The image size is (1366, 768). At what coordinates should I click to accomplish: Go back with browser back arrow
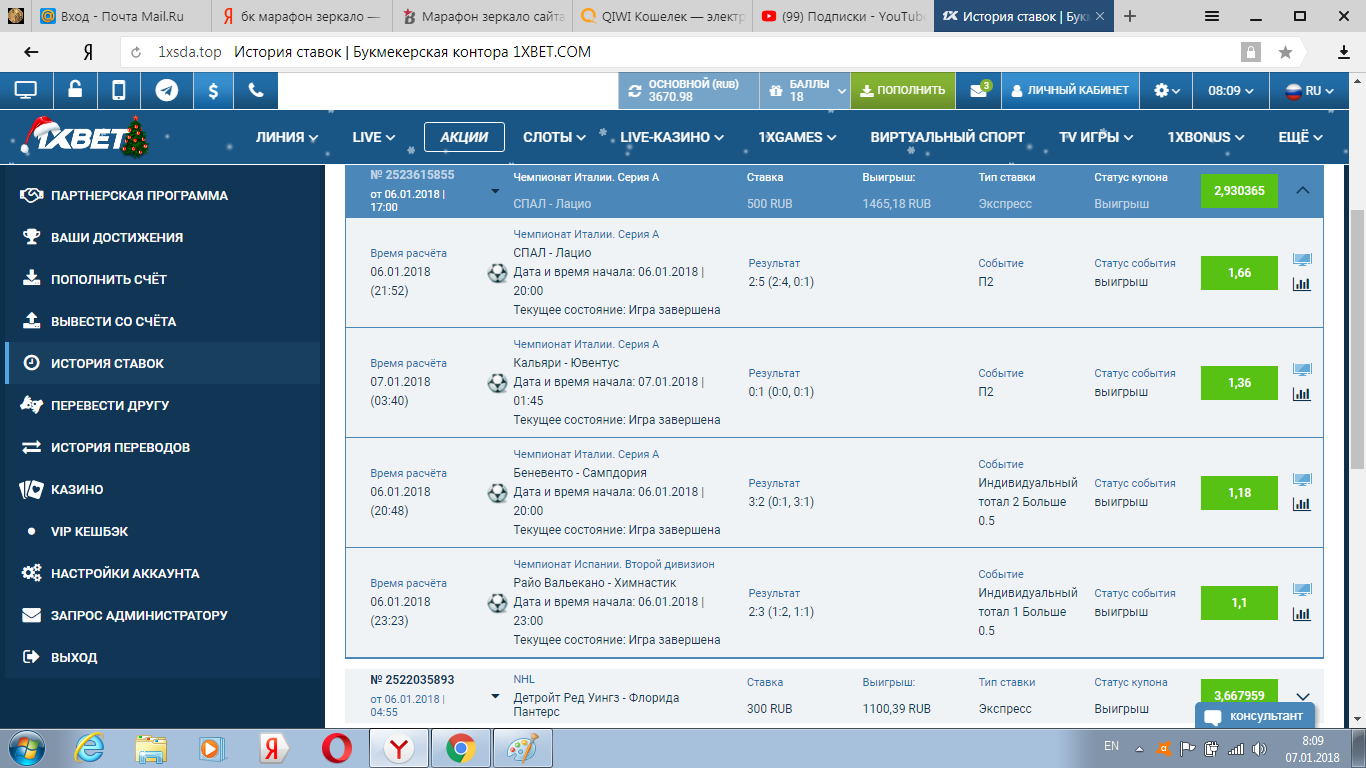click(31, 52)
